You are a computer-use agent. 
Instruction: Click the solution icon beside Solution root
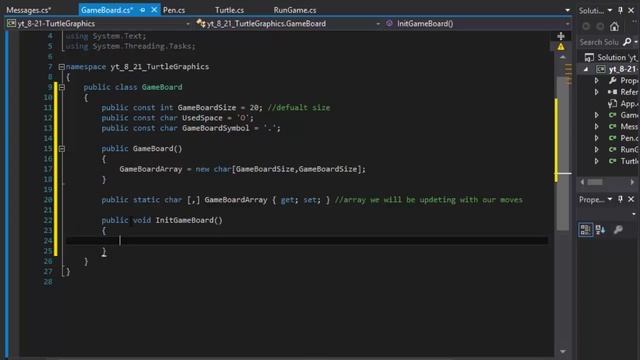coord(589,58)
